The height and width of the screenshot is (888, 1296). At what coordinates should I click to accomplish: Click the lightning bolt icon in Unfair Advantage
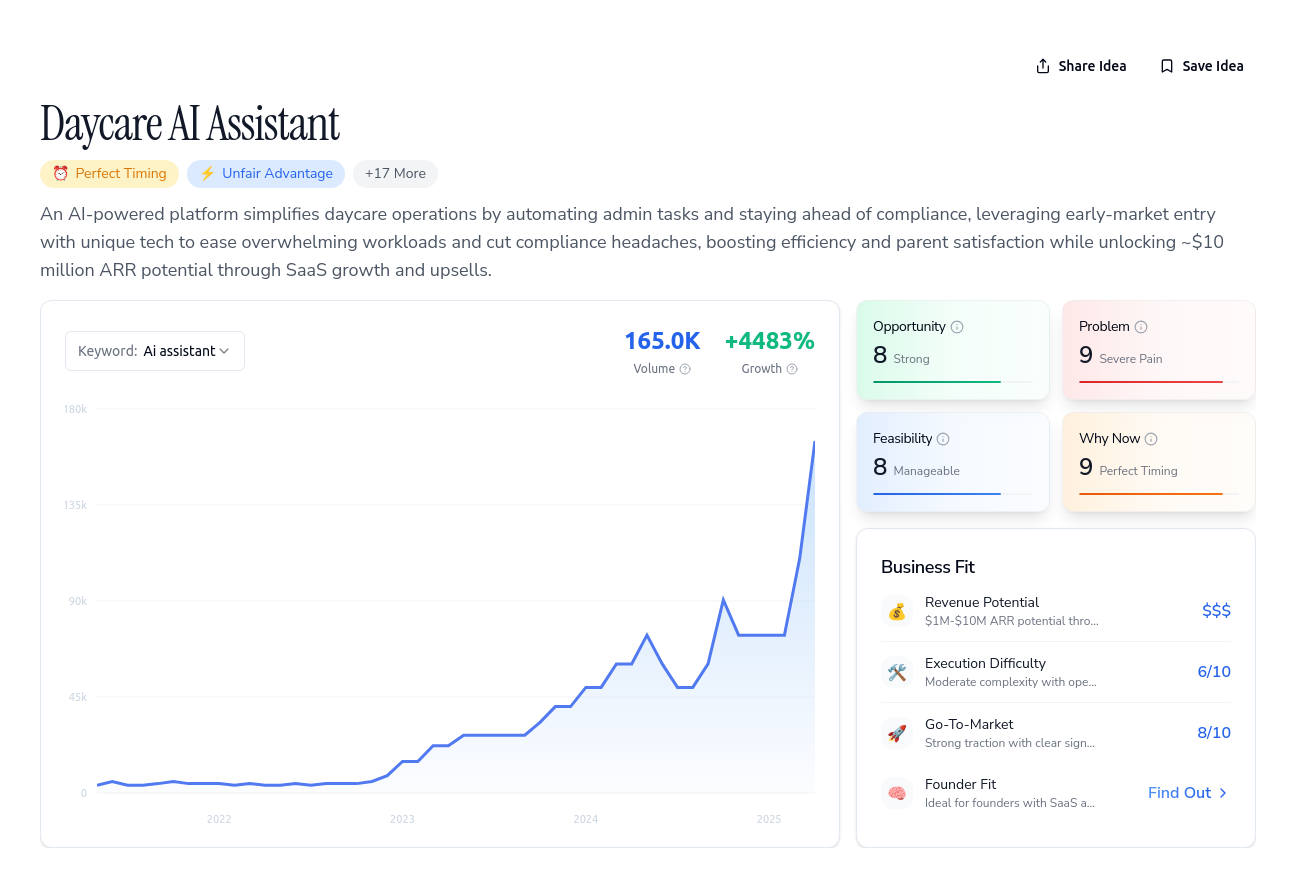(207, 173)
